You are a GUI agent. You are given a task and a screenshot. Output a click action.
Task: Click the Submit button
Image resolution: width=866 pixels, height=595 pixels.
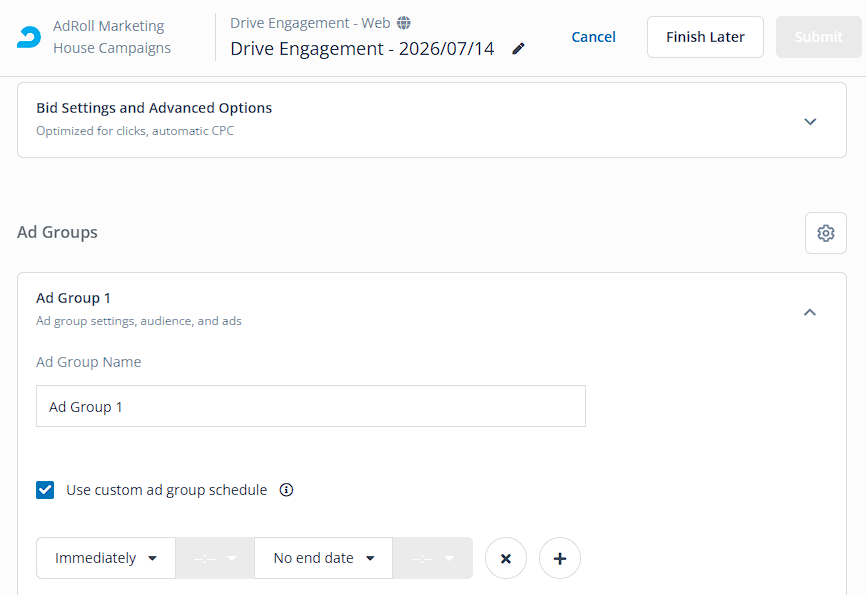pyautogui.click(x=819, y=37)
